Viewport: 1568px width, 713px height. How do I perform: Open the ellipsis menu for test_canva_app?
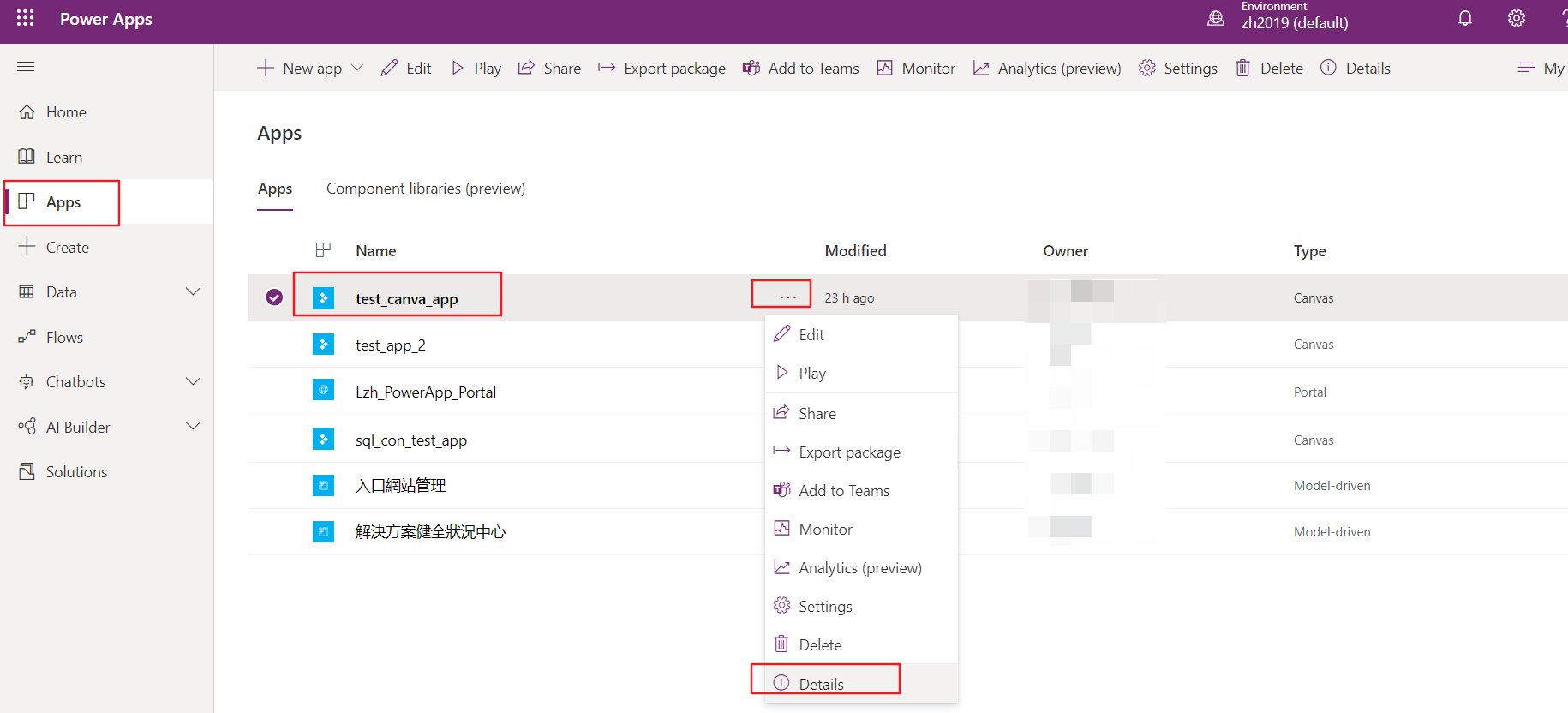(788, 297)
